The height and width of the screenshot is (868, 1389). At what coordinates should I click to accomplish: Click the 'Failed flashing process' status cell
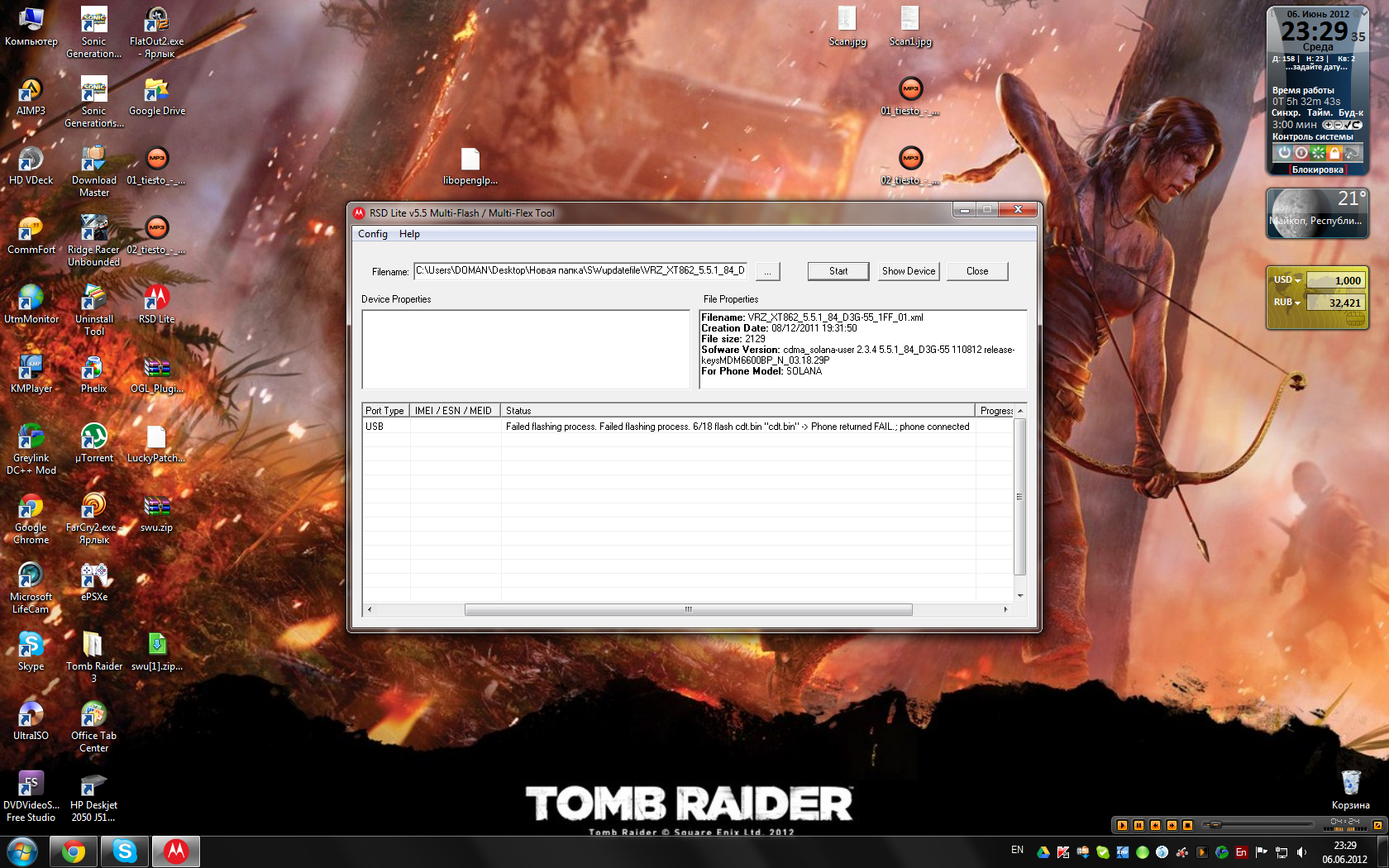[737, 427]
